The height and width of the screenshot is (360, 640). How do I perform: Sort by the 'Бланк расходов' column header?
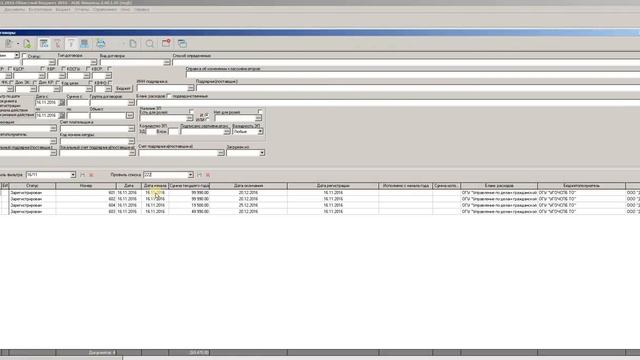[x=499, y=186]
